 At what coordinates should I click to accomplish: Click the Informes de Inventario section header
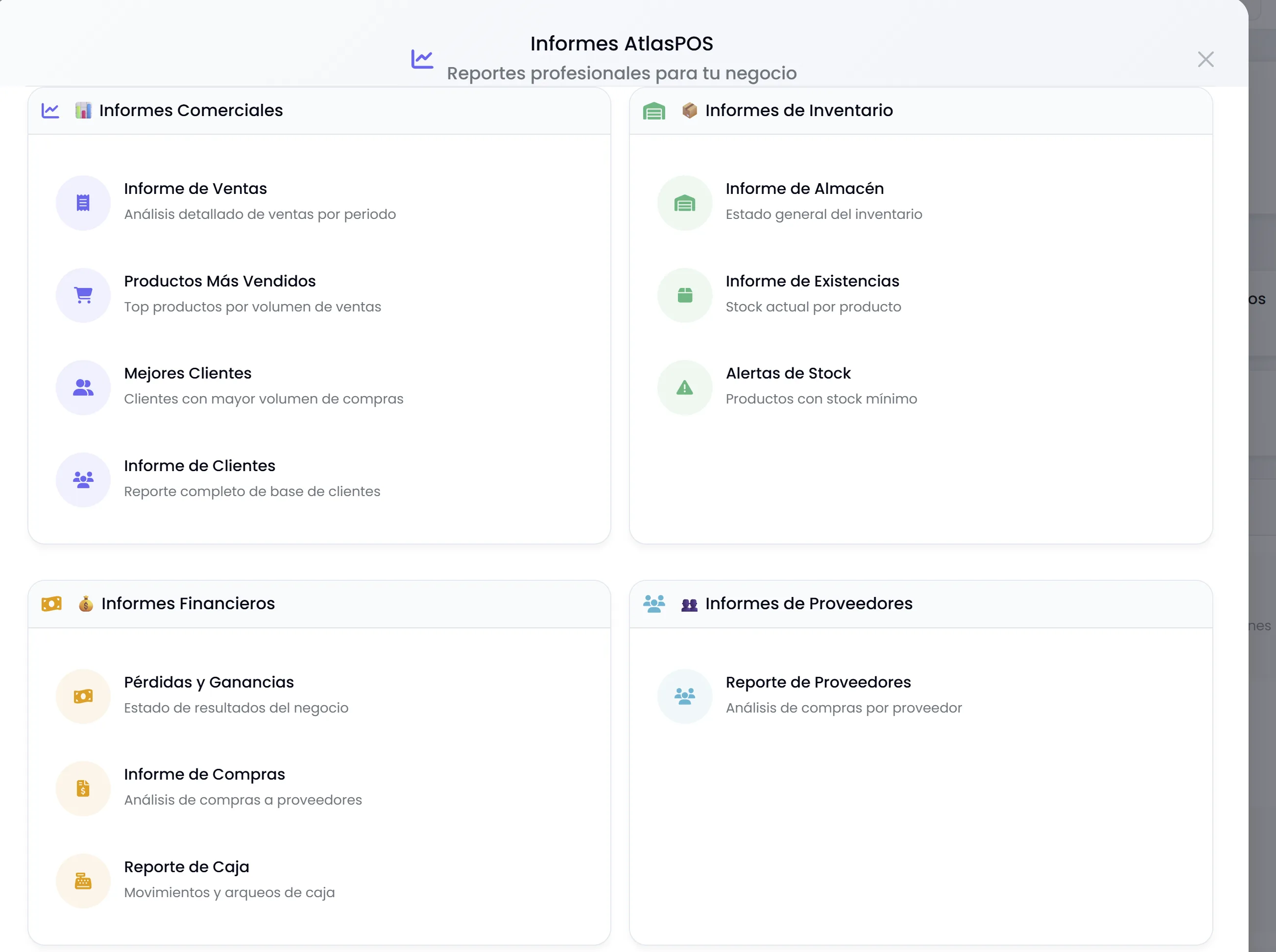(799, 110)
